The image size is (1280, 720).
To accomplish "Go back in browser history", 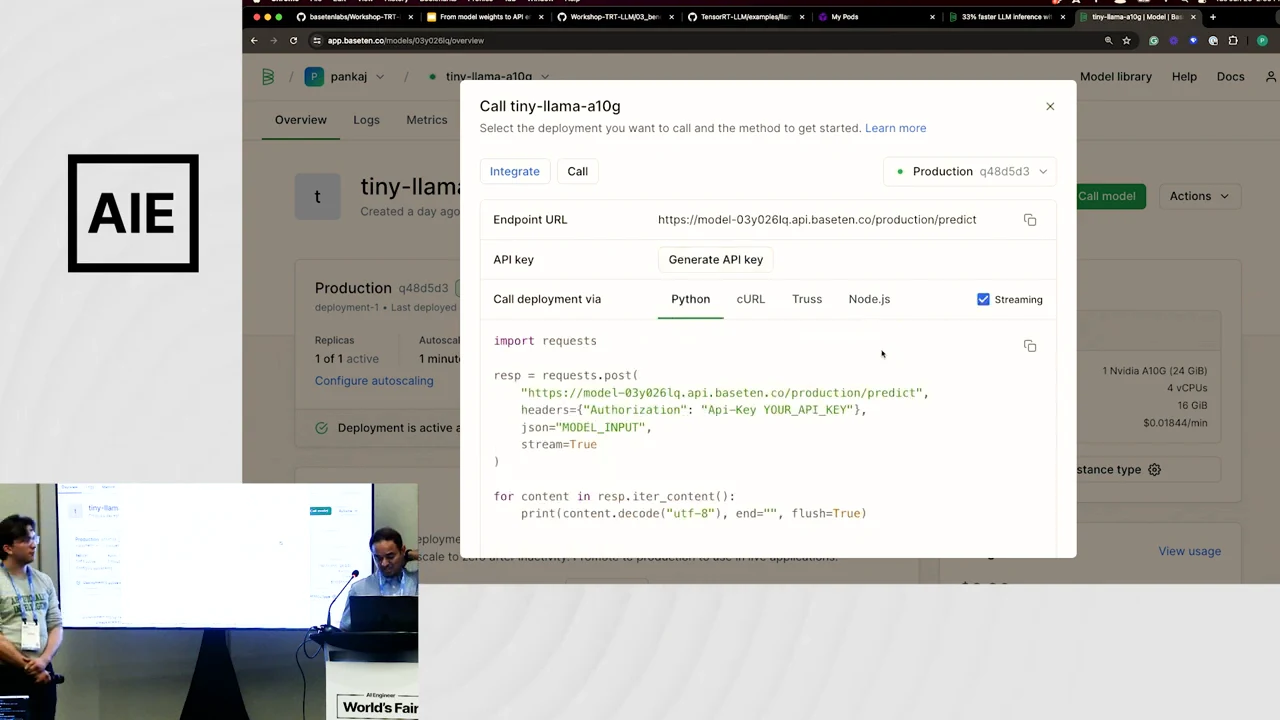I will click(x=254, y=41).
